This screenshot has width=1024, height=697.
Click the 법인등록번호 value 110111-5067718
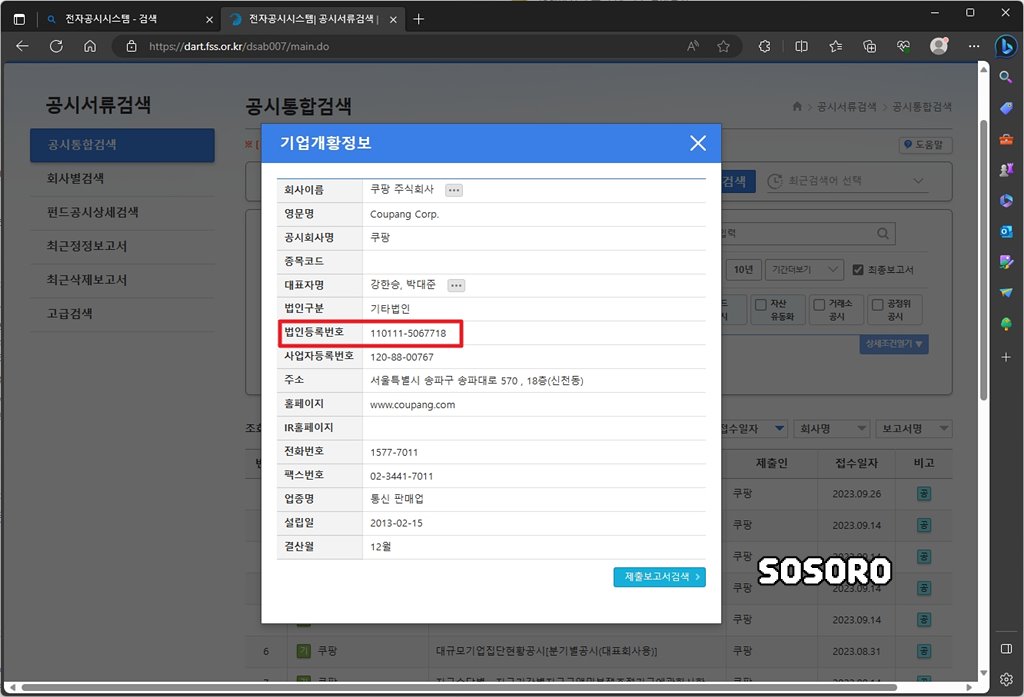(x=408, y=333)
